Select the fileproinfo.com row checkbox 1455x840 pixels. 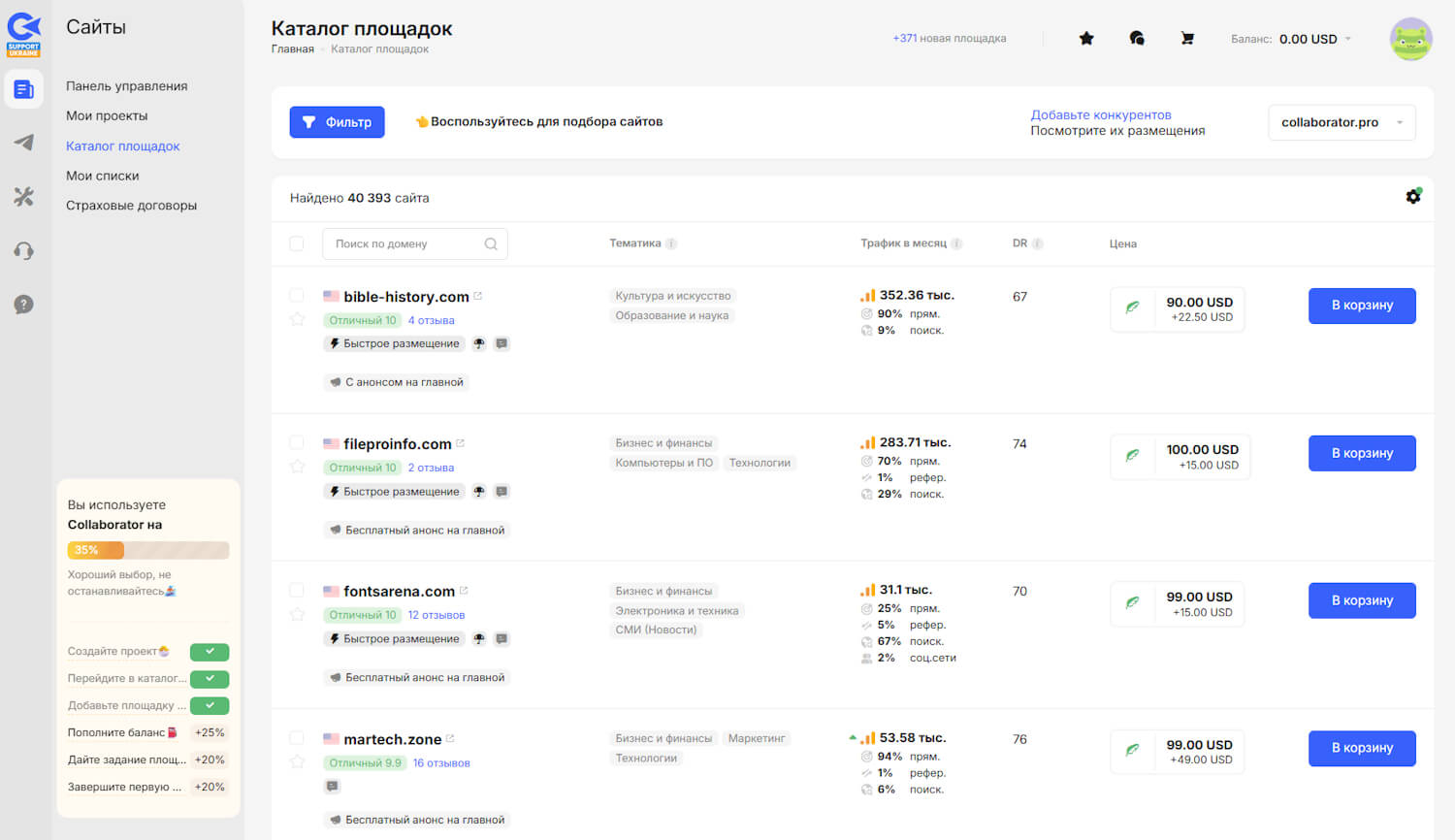pyautogui.click(x=297, y=443)
